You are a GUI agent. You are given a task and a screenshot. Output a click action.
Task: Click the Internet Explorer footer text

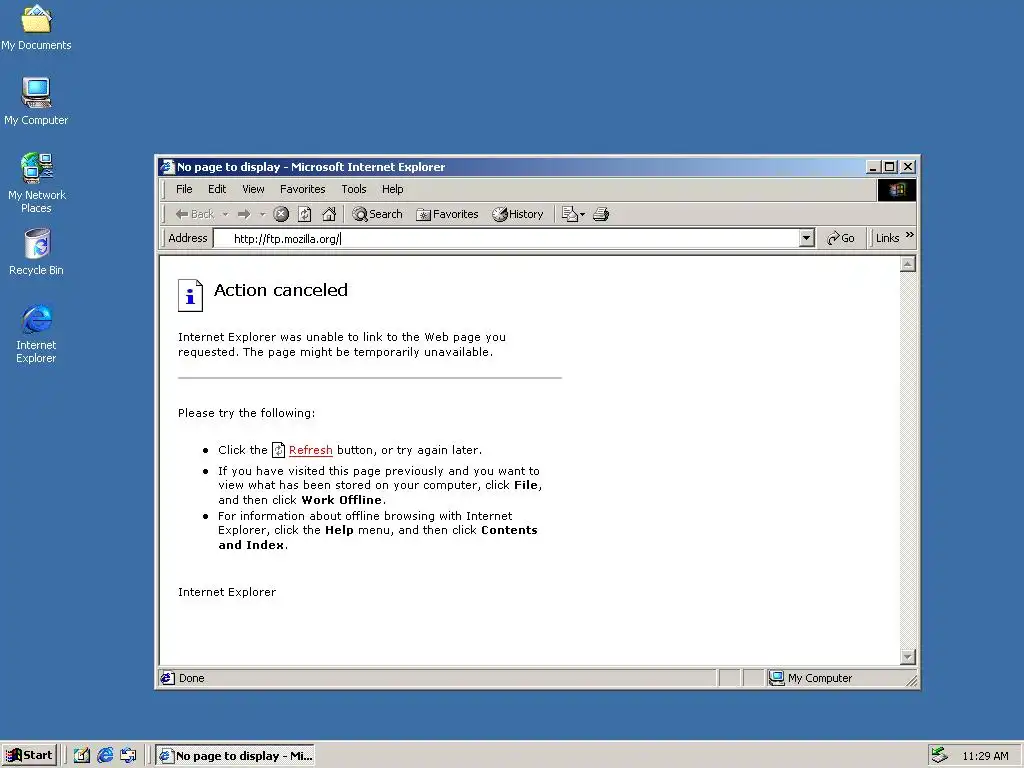(x=227, y=592)
